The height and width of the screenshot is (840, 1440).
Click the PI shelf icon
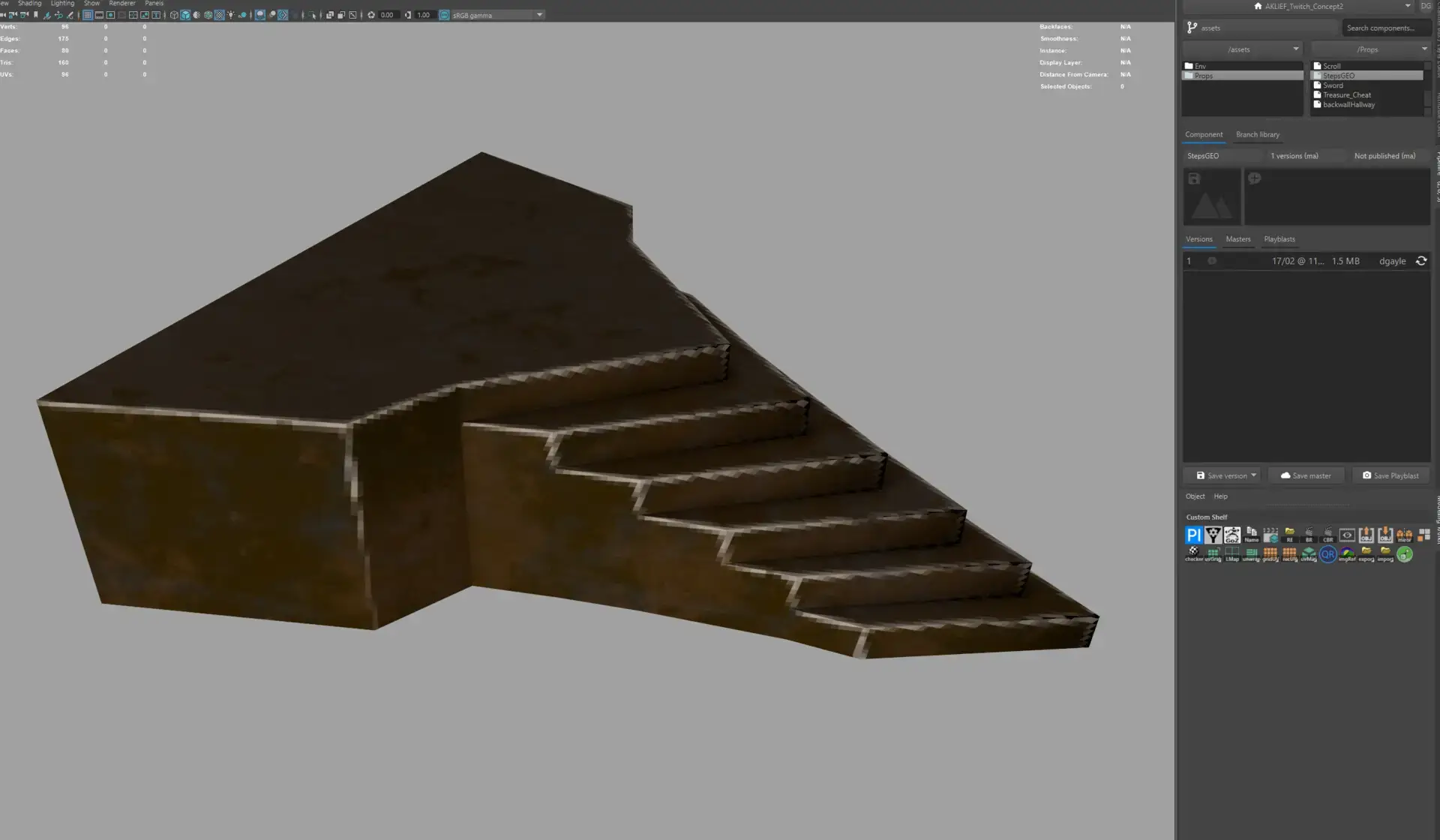point(1193,535)
